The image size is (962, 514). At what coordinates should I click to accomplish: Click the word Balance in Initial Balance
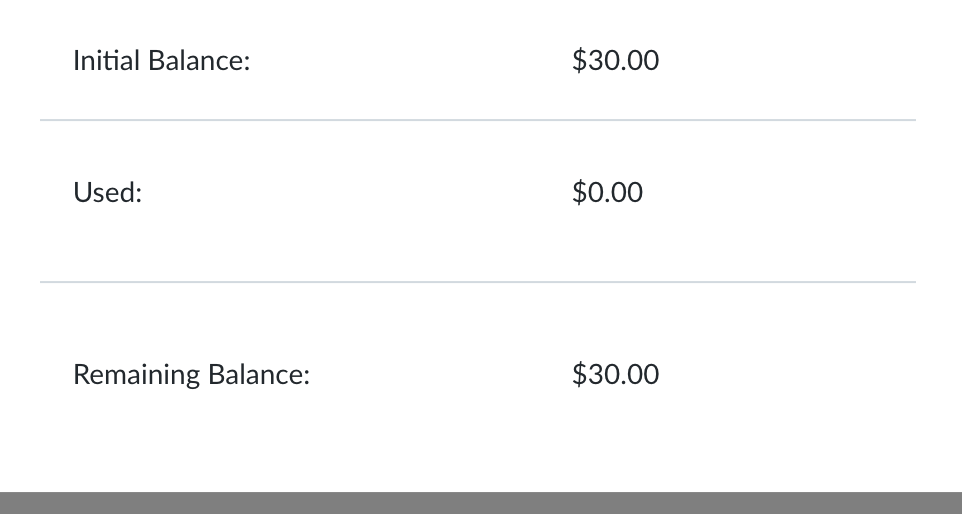pos(196,61)
